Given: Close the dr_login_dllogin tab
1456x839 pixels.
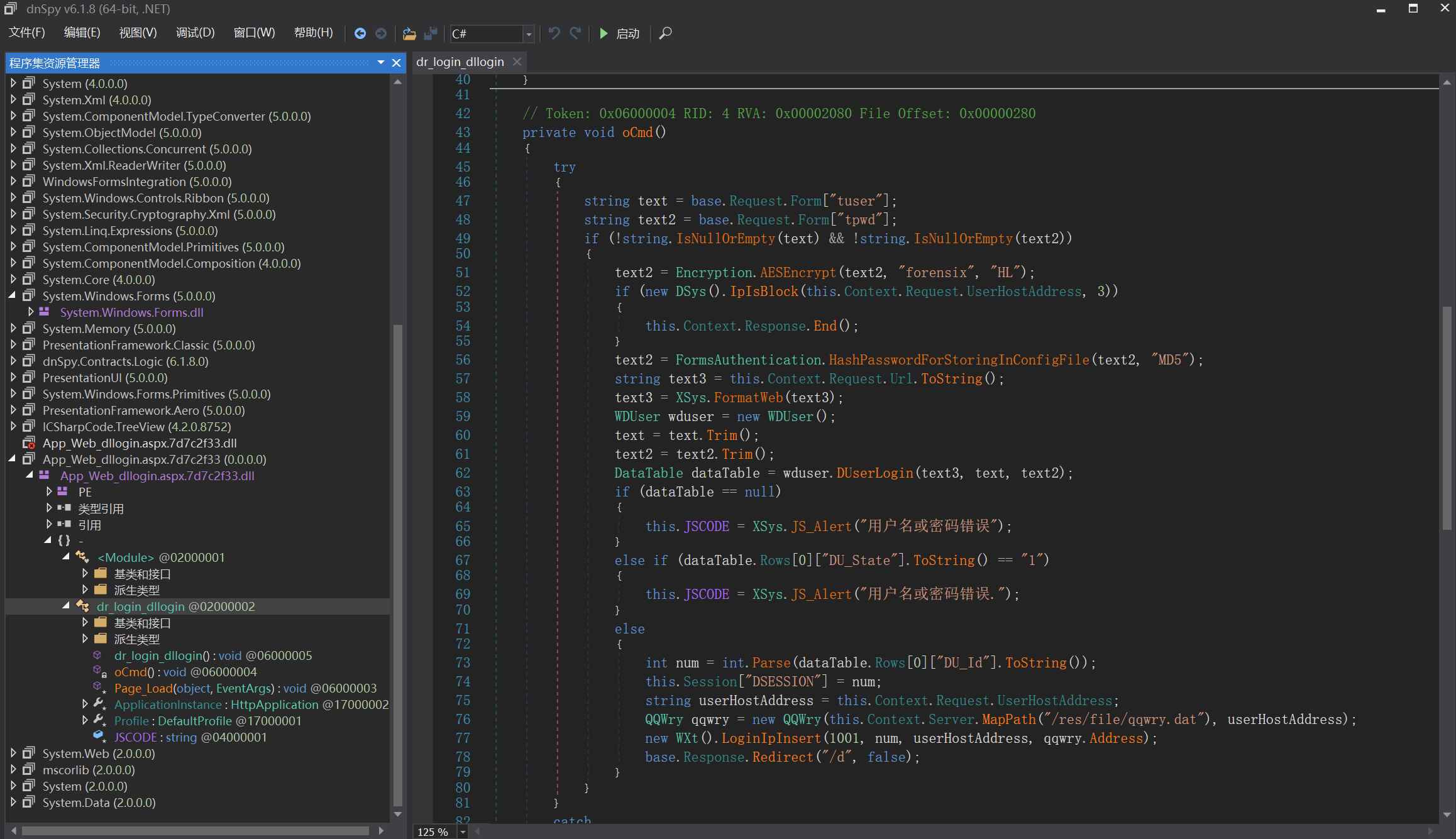Looking at the screenshot, I should (517, 62).
